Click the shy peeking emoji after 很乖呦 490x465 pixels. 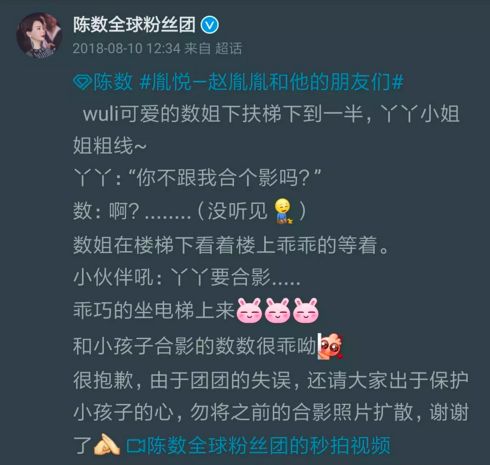click(x=330, y=347)
